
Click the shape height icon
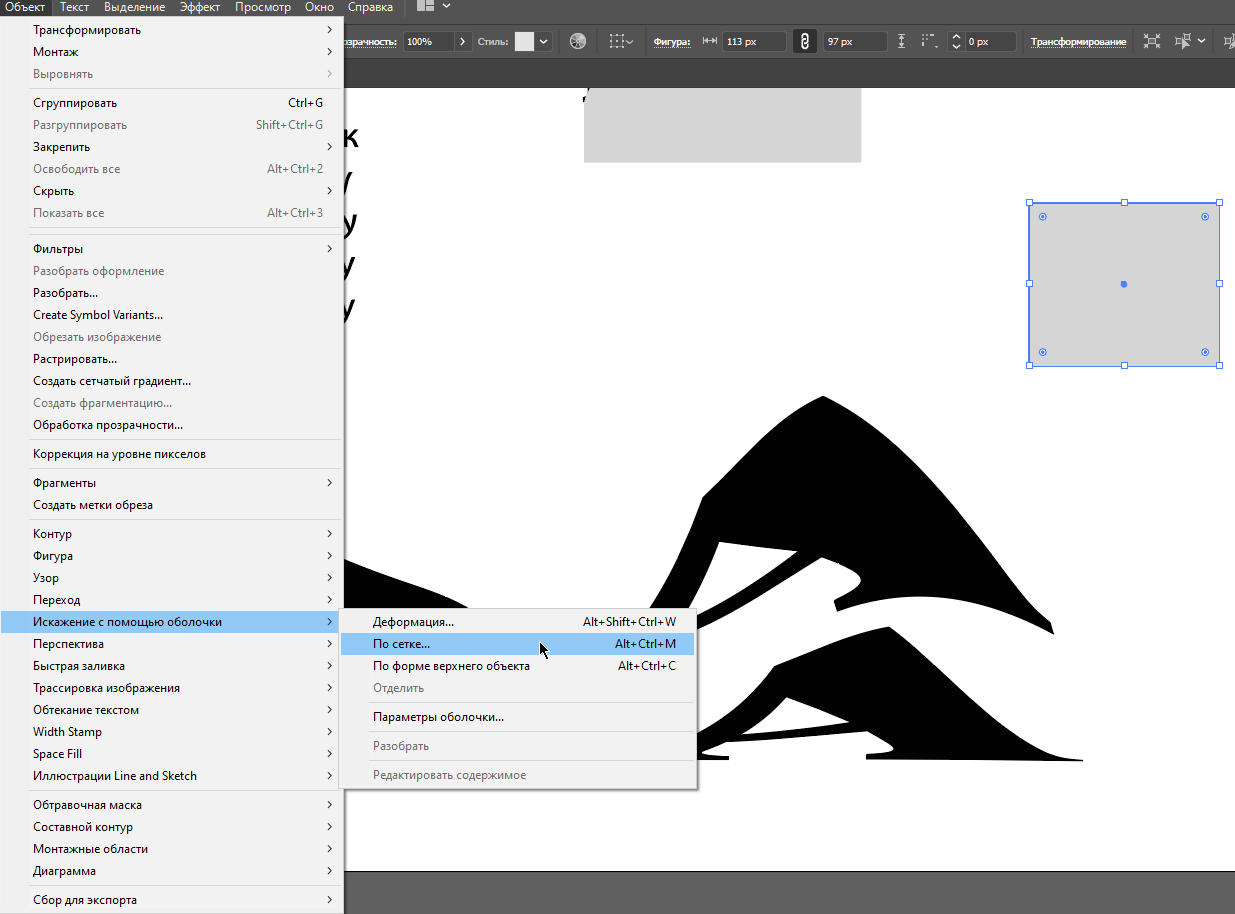pos(902,42)
